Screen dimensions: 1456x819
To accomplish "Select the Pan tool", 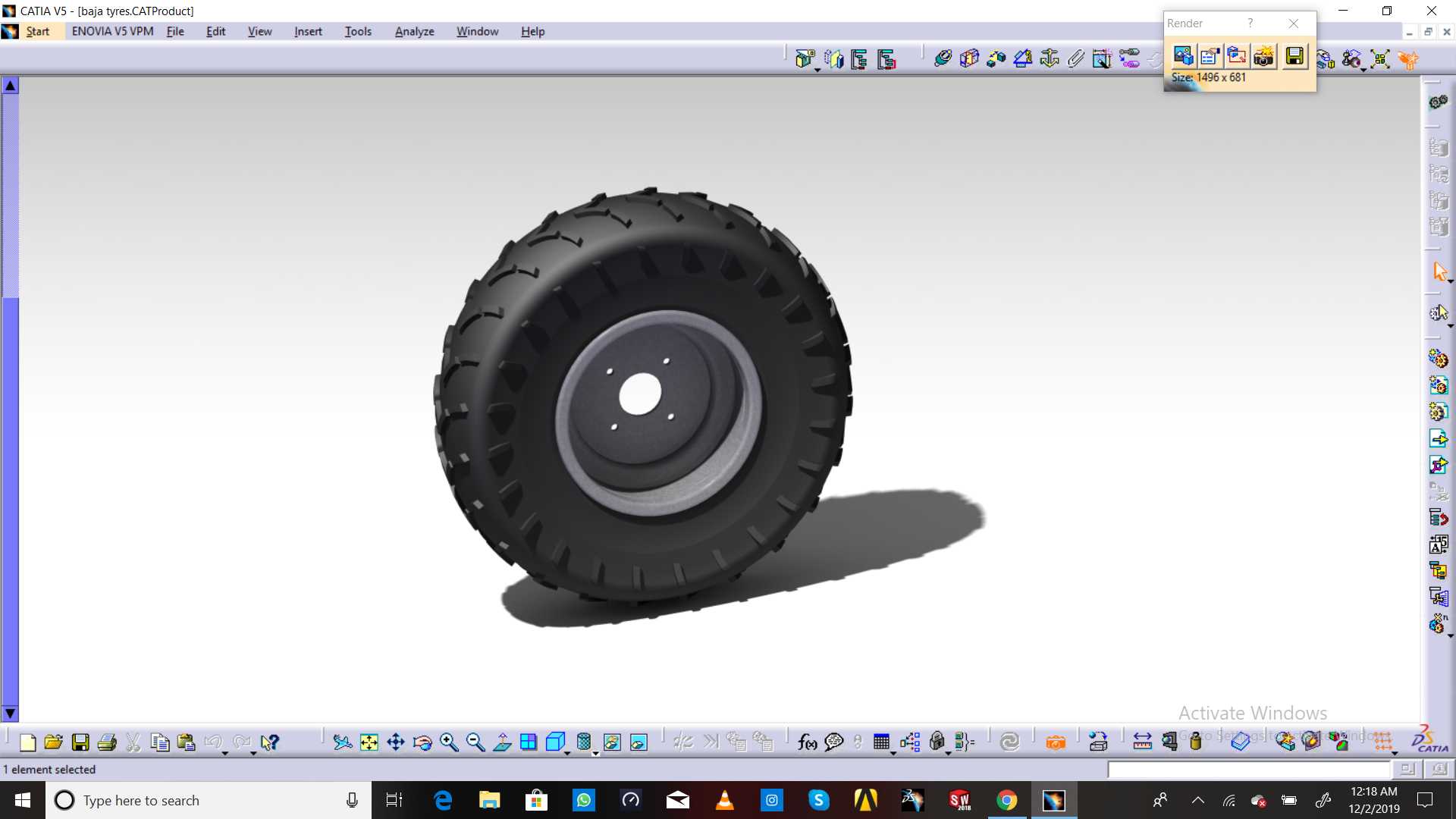I will pos(396,742).
